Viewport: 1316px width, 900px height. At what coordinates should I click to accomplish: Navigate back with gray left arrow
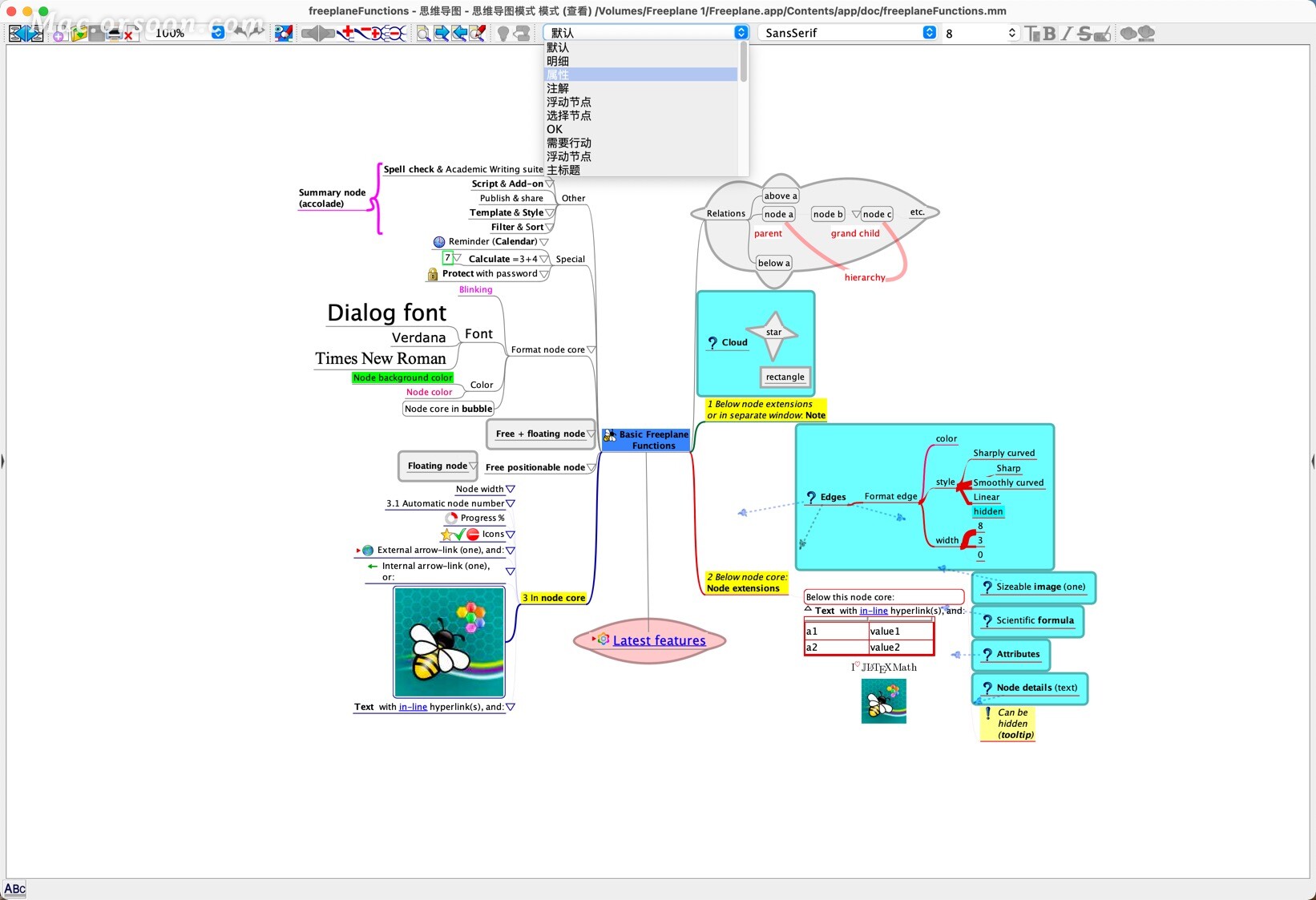[309, 33]
